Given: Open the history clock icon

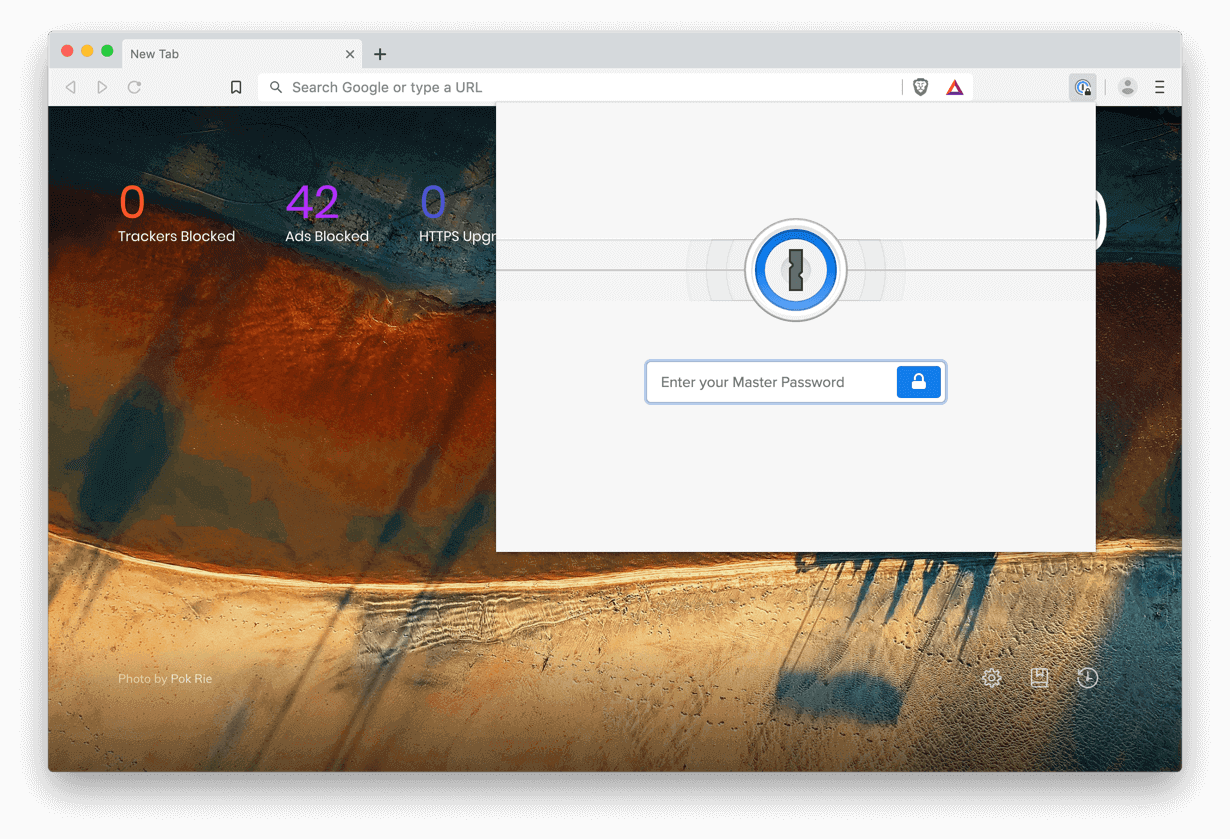Looking at the screenshot, I should pos(1087,678).
